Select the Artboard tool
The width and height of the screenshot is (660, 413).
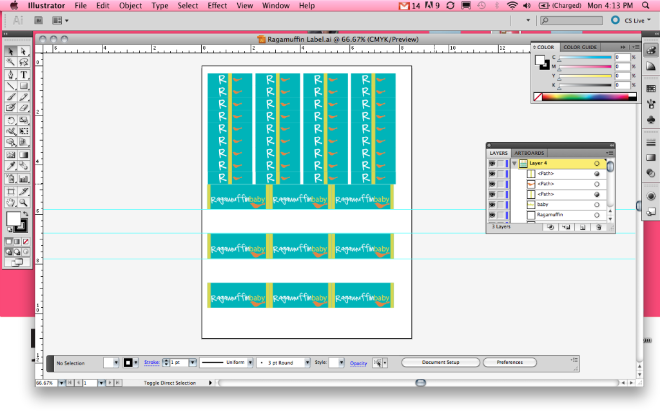[11, 192]
